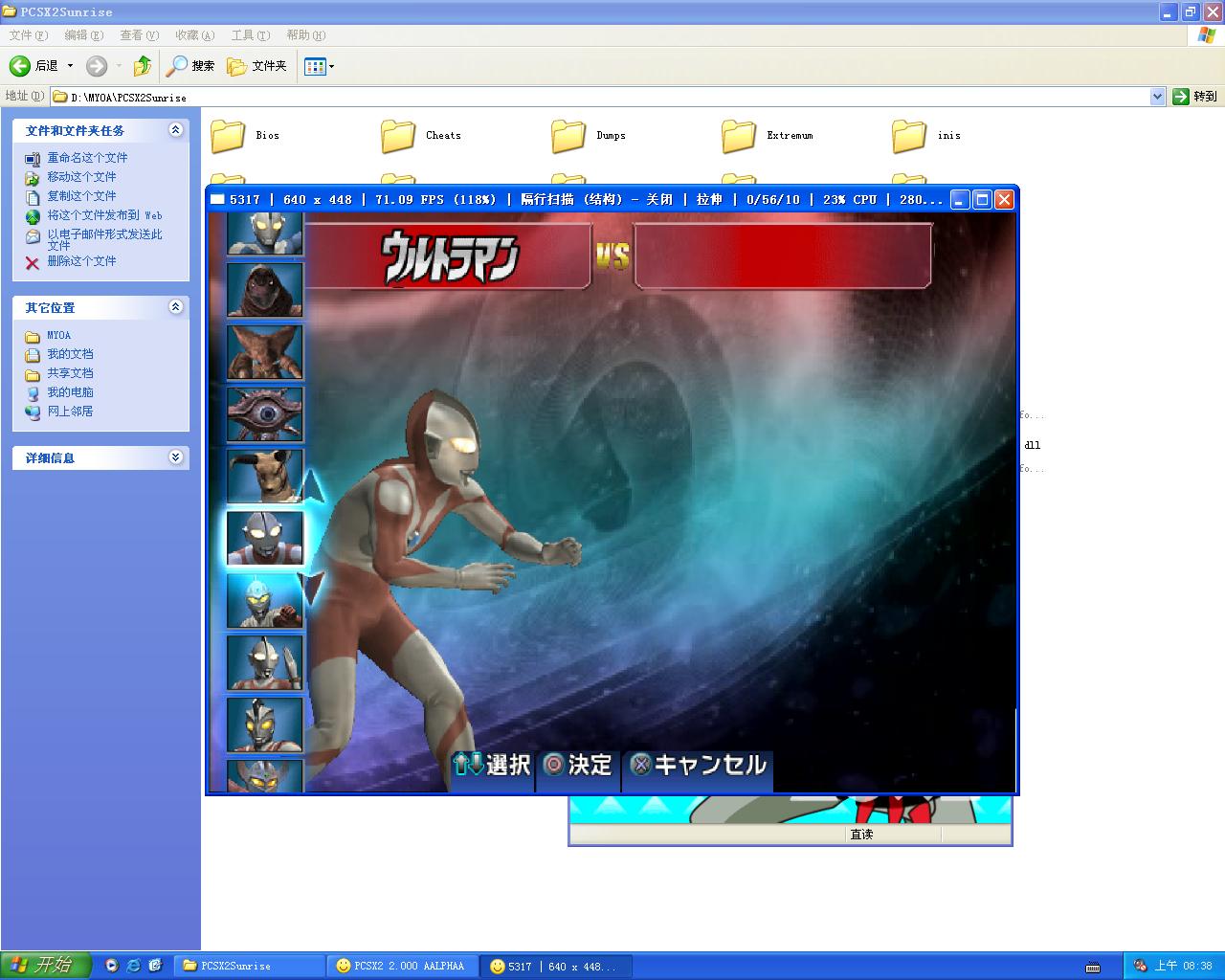Open 我的电脑 in the side panel
Viewport: 1225px width, 980px height.
pyautogui.click(x=70, y=392)
